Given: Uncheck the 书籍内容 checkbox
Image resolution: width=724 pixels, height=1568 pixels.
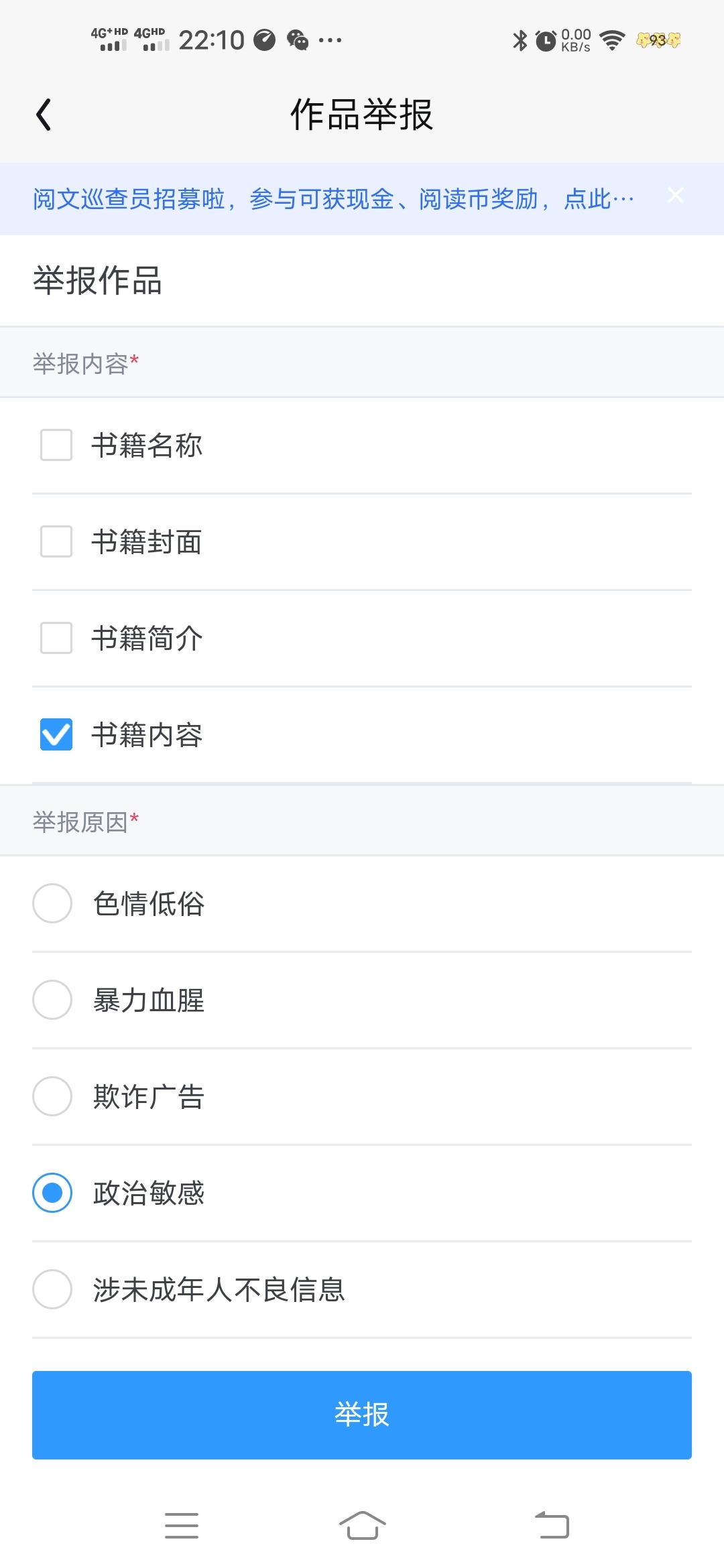Looking at the screenshot, I should coord(56,734).
